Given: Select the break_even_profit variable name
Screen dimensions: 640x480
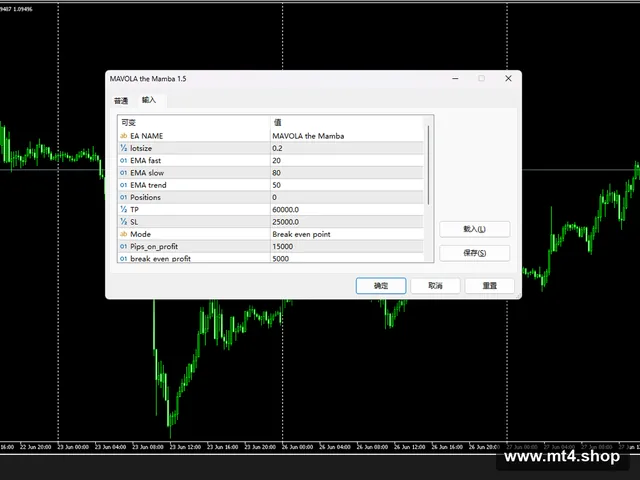Looking at the screenshot, I should pyautogui.click(x=160, y=258).
